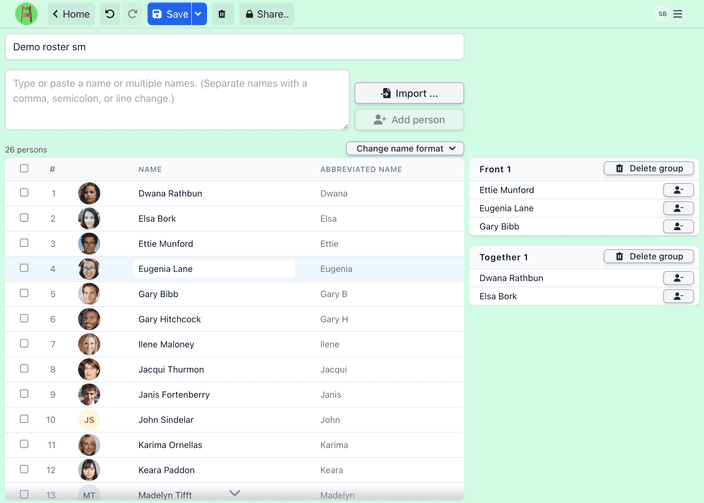
Task: Open Change name format dropdown
Action: click(x=405, y=148)
